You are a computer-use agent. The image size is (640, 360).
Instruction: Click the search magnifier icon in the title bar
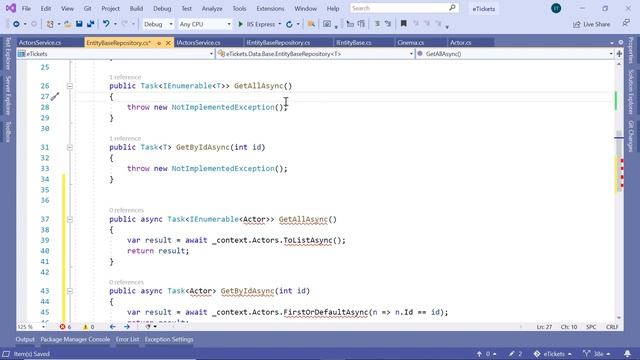452,8
